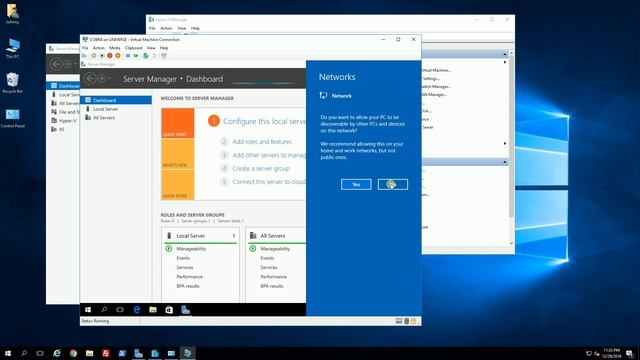Open the user folder desktop icon

click(x=13, y=14)
